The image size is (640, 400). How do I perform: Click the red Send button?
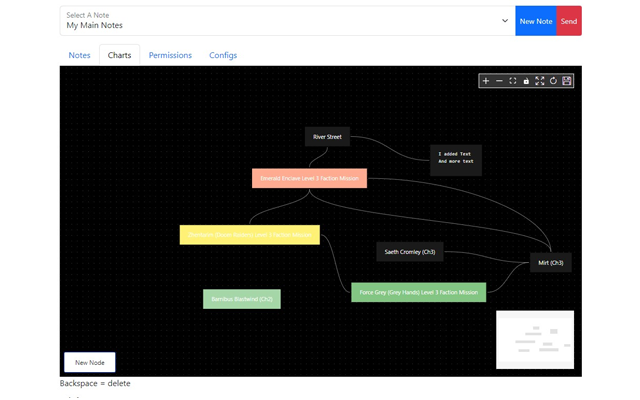tap(569, 21)
